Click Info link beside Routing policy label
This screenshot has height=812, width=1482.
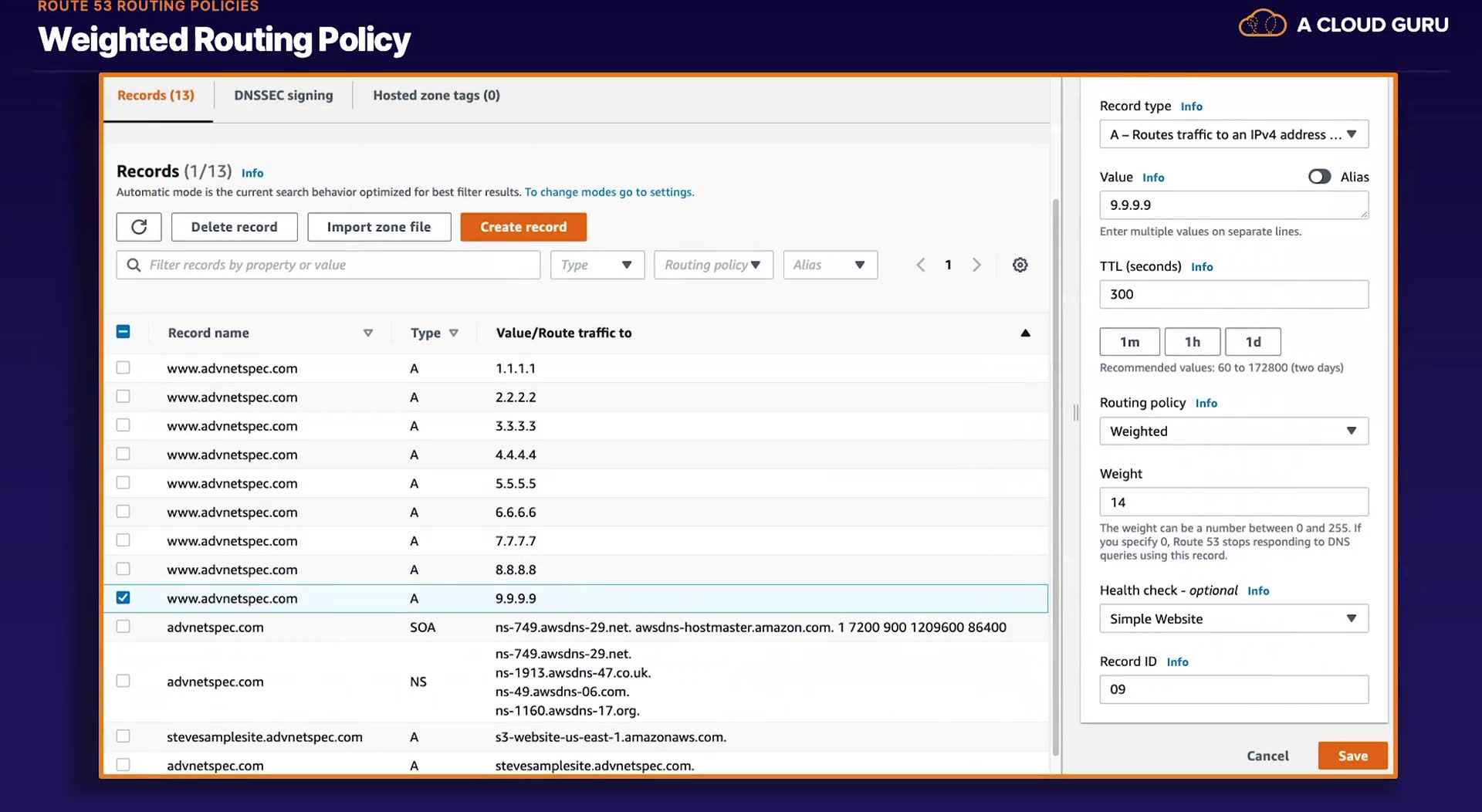tap(1206, 403)
